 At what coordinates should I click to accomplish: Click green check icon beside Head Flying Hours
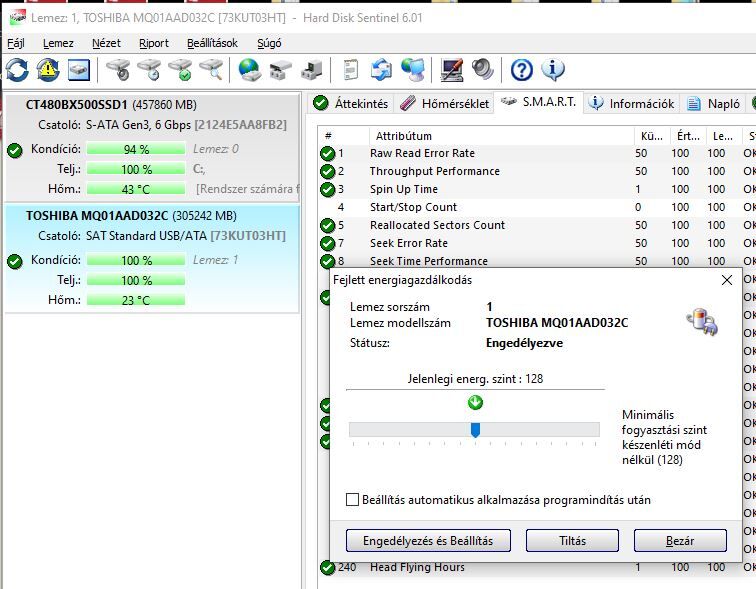point(327,568)
